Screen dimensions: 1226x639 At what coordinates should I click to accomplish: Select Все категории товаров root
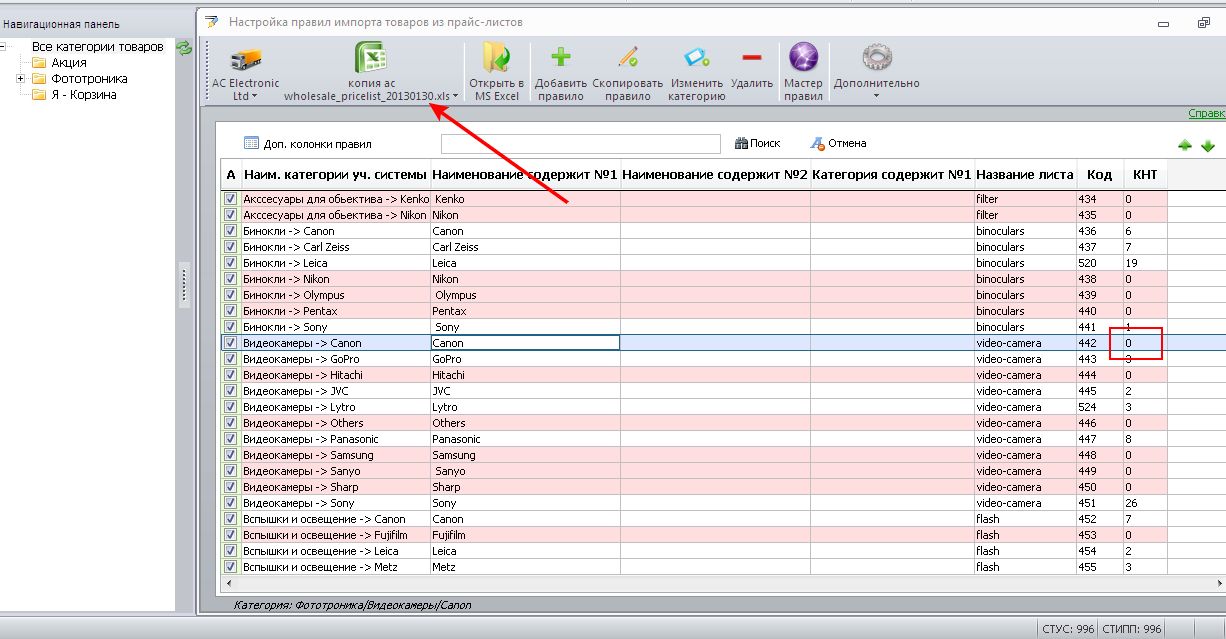97,47
